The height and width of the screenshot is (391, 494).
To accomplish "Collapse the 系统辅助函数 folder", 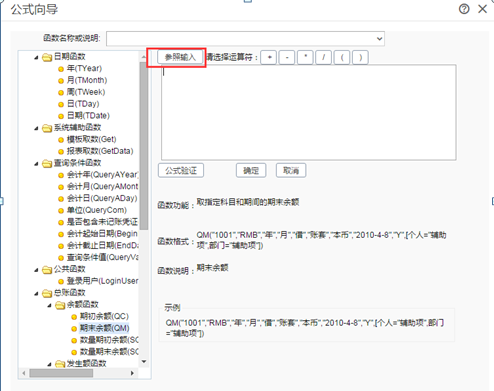I will [x=36, y=128].
